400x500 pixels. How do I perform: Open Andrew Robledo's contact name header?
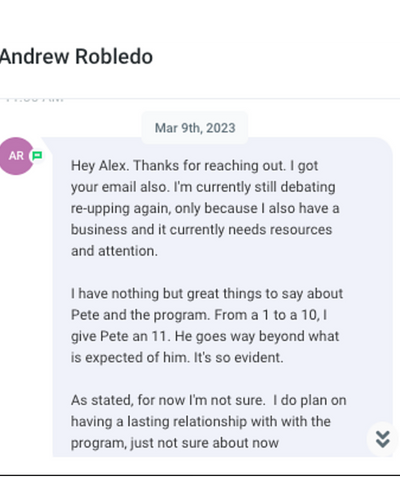click(76, 56)
